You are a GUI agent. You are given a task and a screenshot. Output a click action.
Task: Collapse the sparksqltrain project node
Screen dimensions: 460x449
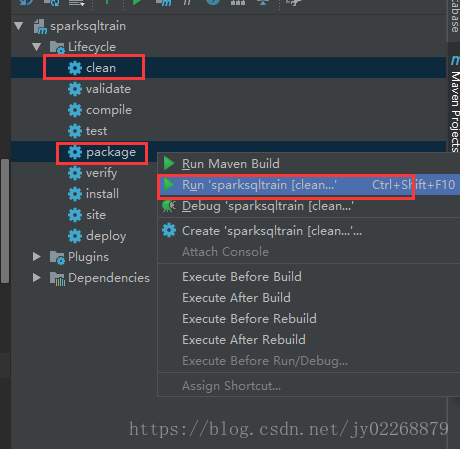(x=19, y=26)
